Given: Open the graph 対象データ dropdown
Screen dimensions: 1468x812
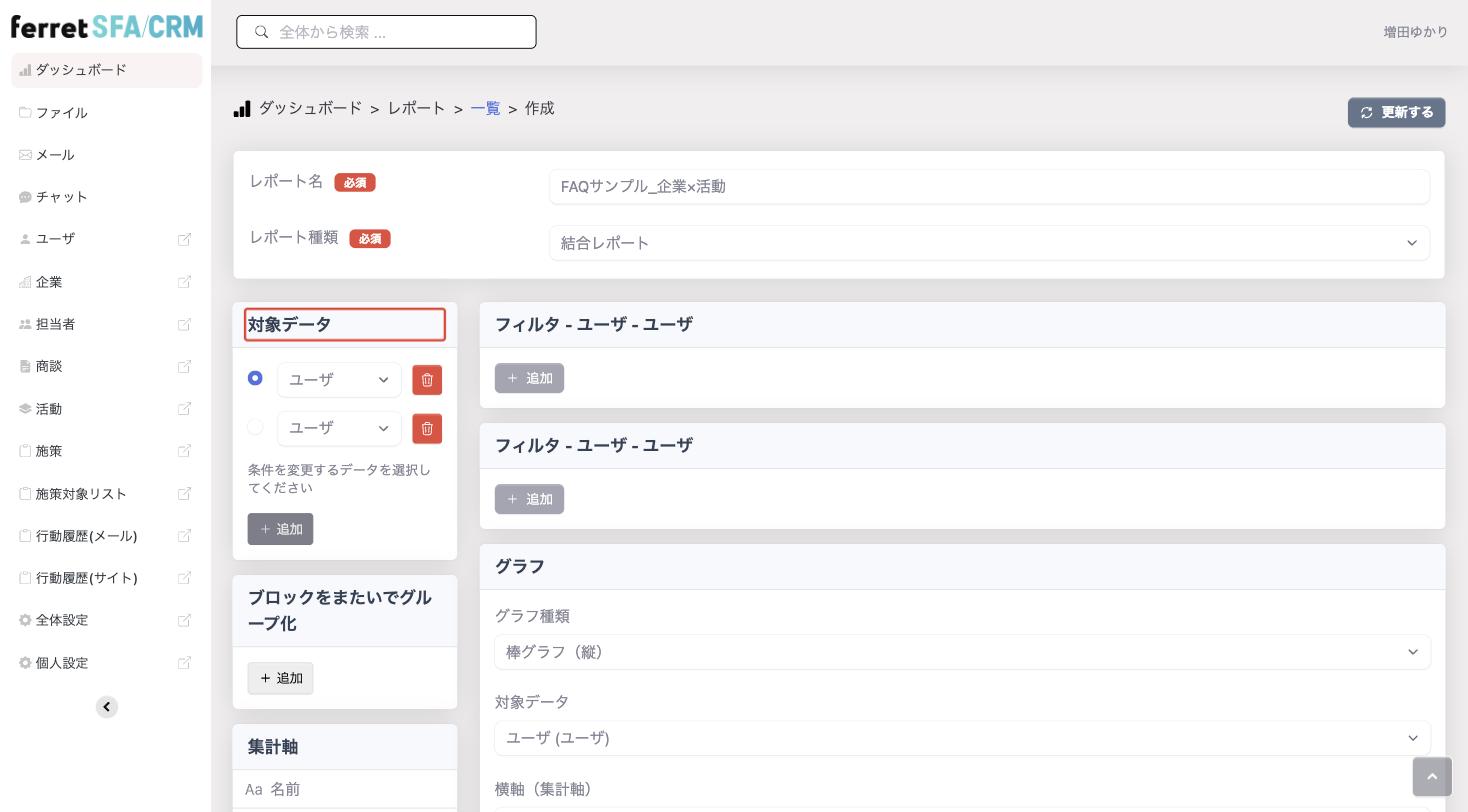Looking at the screenshot, I should pos(962,738).
